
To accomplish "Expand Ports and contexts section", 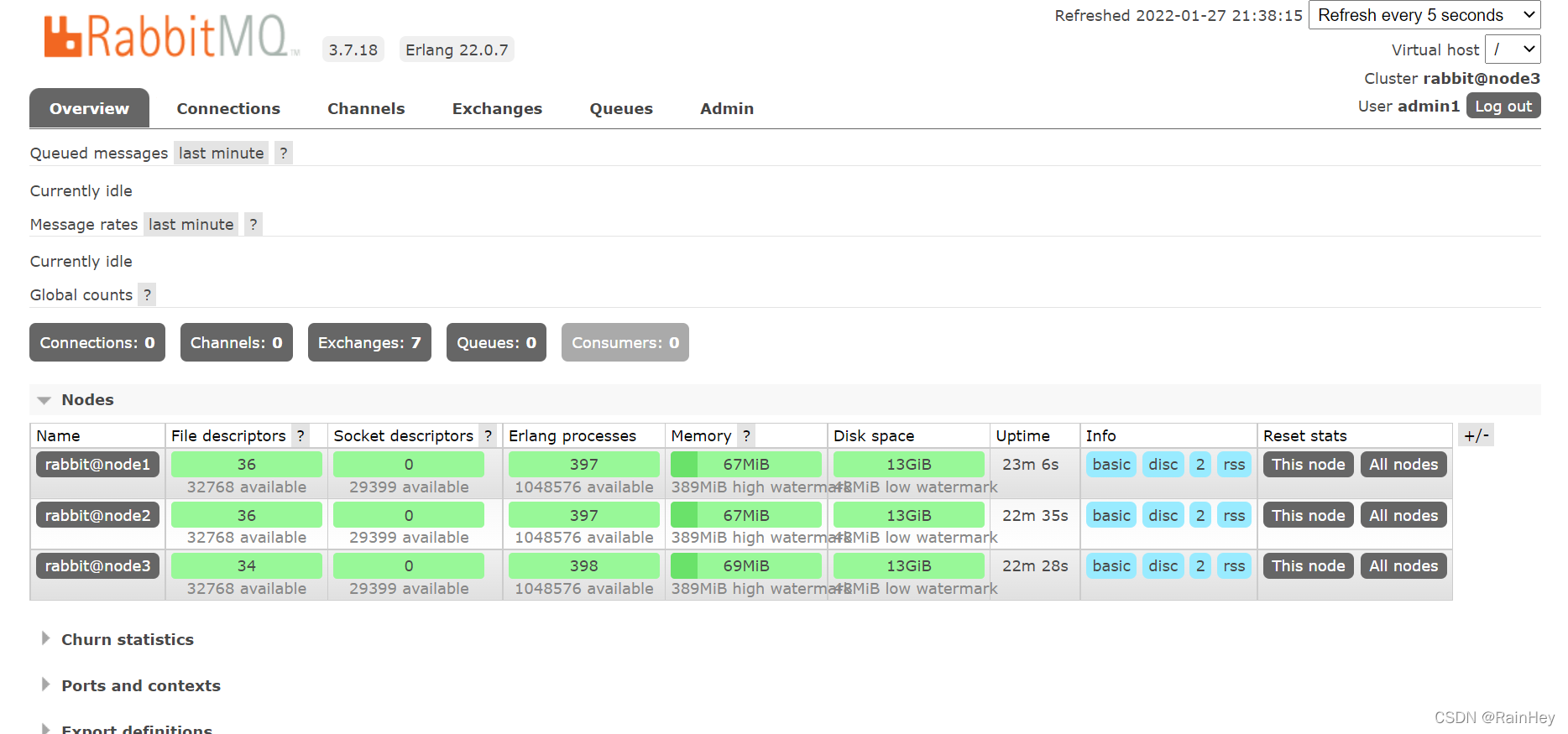I will tap(140, 685).
